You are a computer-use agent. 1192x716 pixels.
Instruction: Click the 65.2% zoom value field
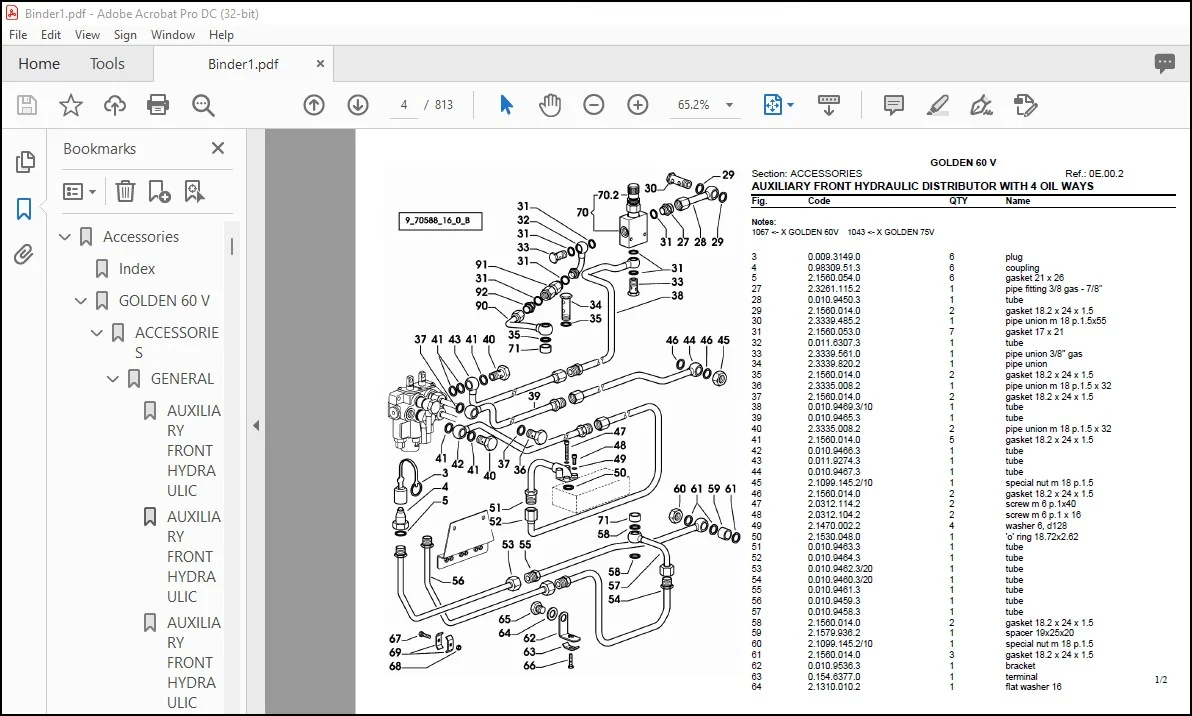(x=694, y=105)
